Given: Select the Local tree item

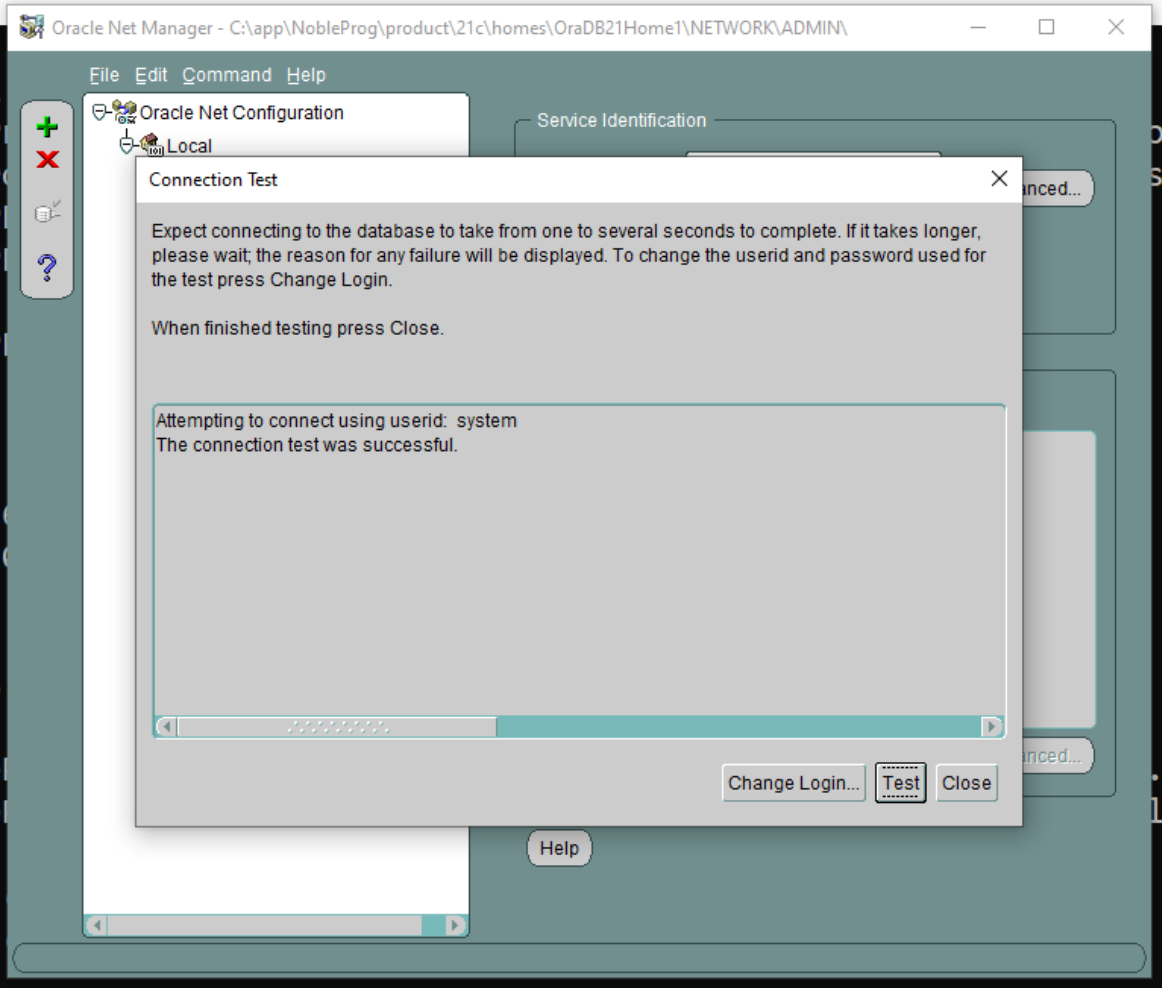Looking at the screenshot, I should (x=189, y=146).
